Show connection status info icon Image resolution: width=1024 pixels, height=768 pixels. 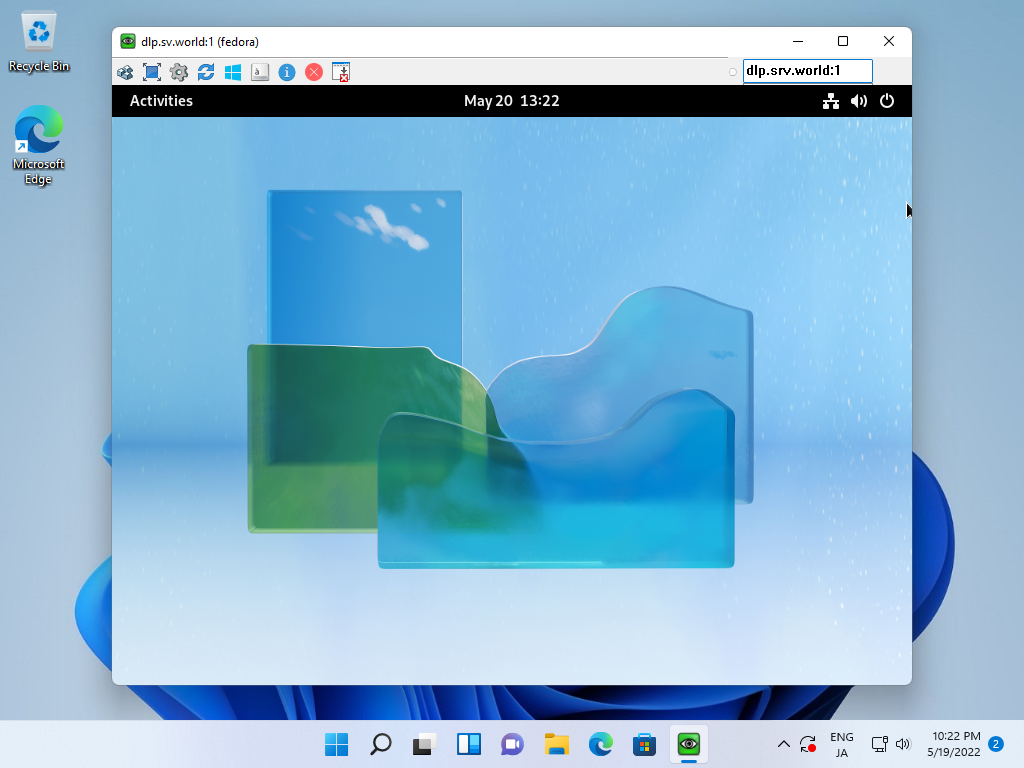[x=287, y=72]
